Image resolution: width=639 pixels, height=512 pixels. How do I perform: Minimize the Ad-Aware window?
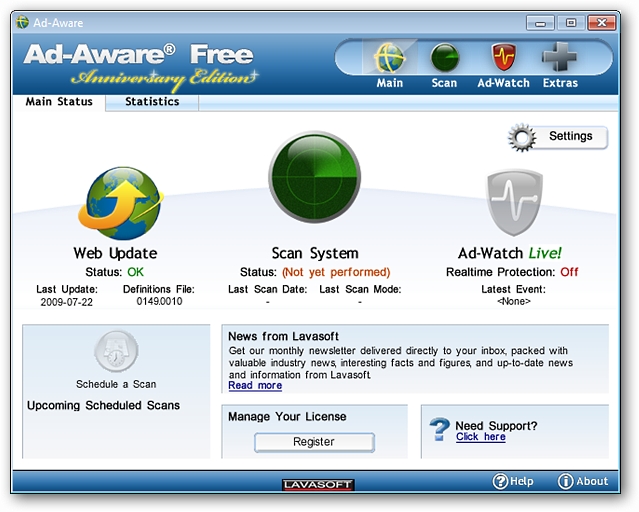(540, 23)
